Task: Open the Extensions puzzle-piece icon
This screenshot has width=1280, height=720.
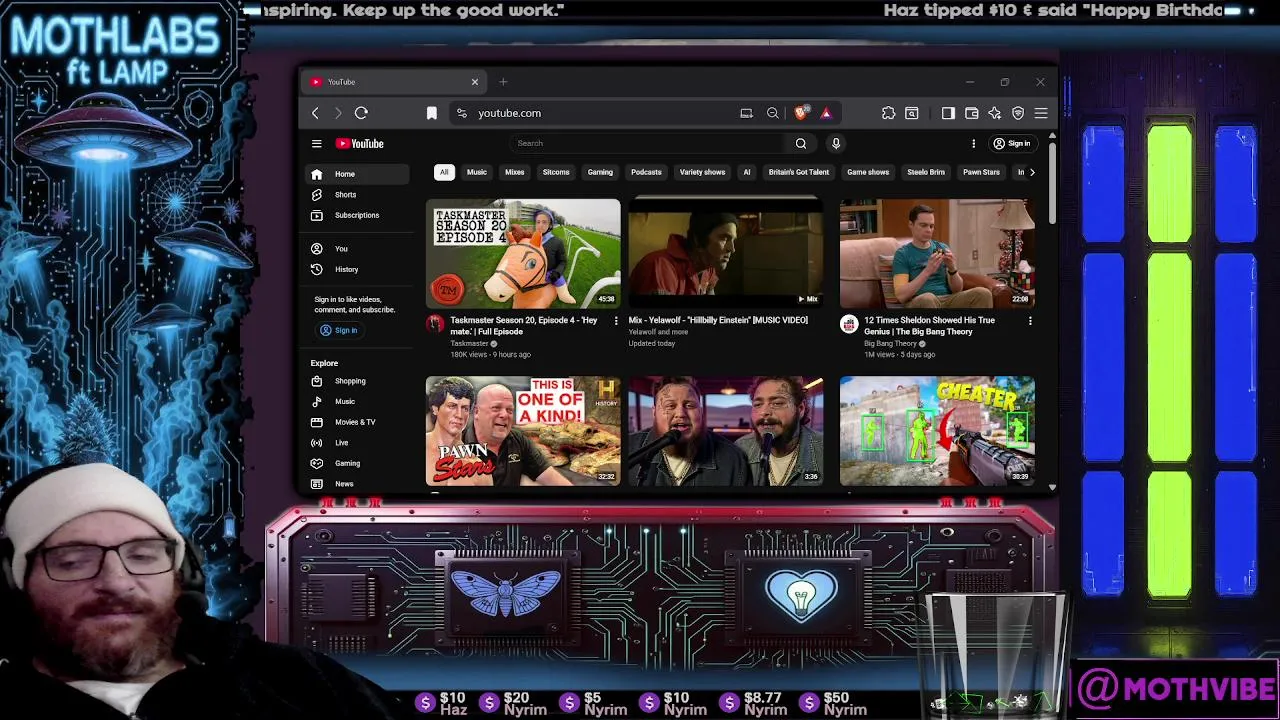Action: click(x=888, y=113)
